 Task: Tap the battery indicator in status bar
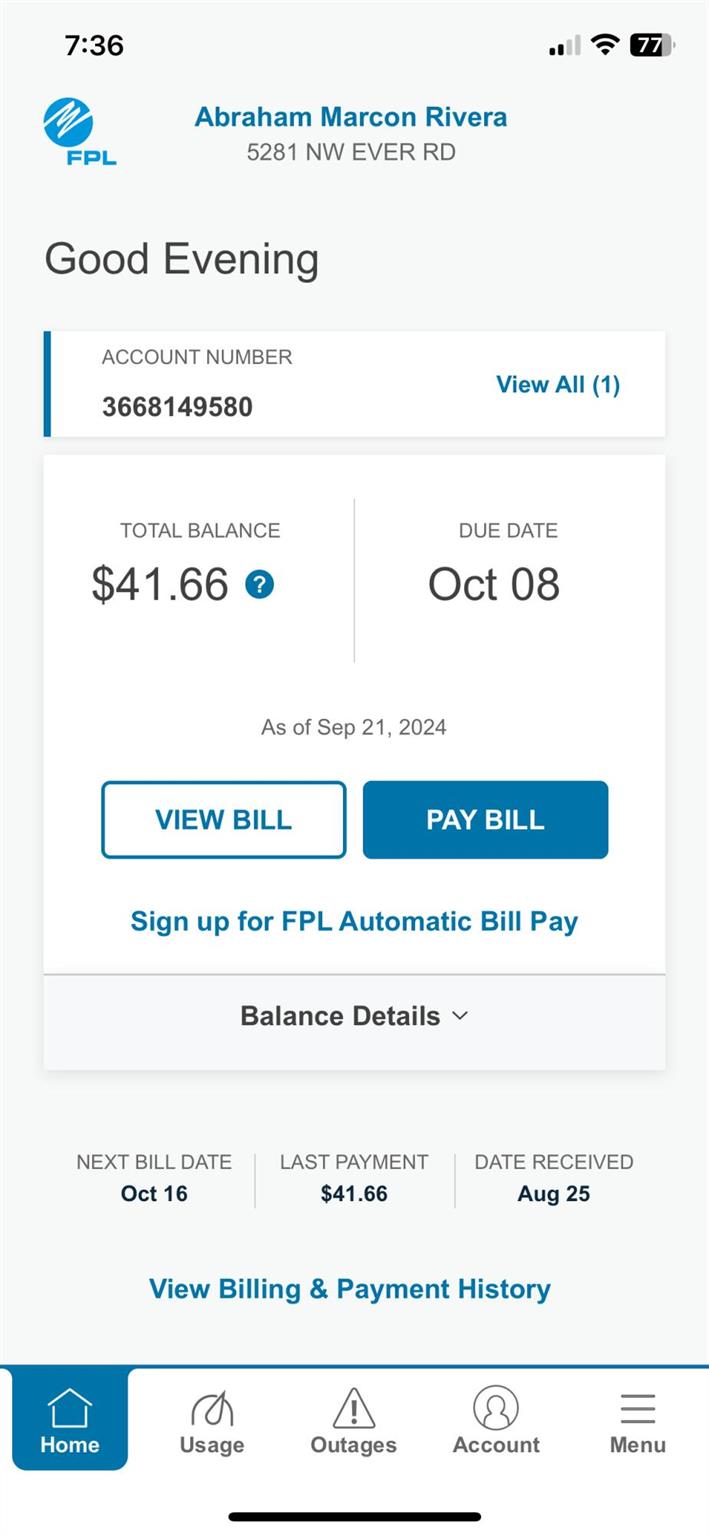(x=652, y=45)
